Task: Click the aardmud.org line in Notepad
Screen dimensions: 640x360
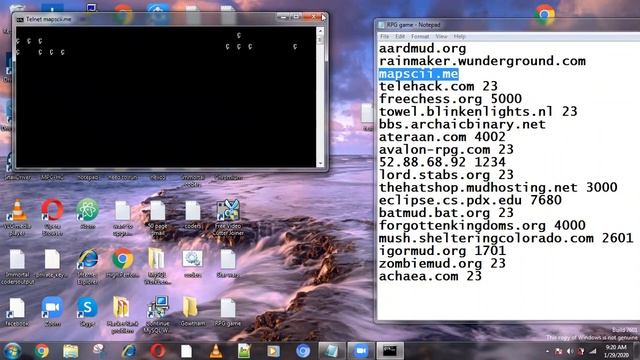Action: tap(422, 49)
